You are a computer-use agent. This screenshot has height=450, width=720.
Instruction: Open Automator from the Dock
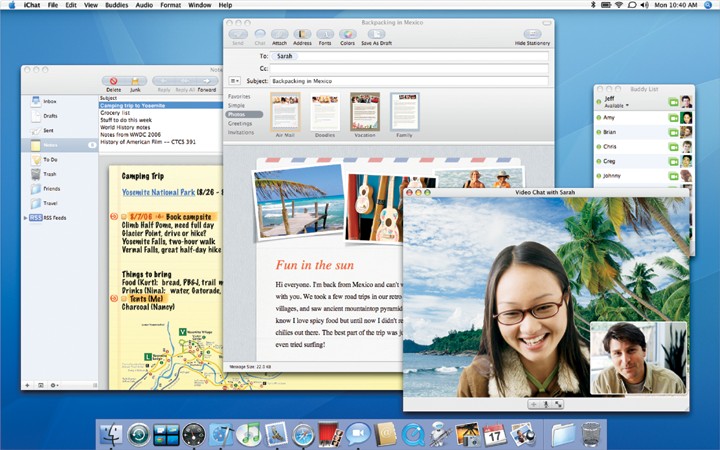click(440, 434)
